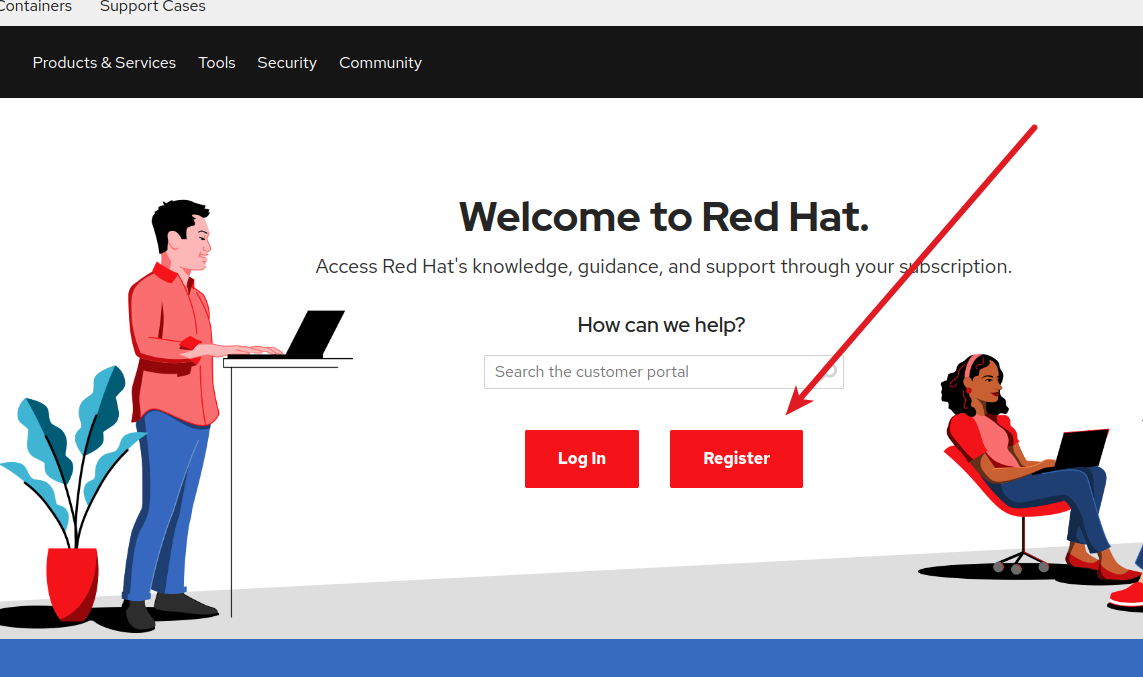
Task: Select Security from the top navigation
Action: (x=287, y=62)
